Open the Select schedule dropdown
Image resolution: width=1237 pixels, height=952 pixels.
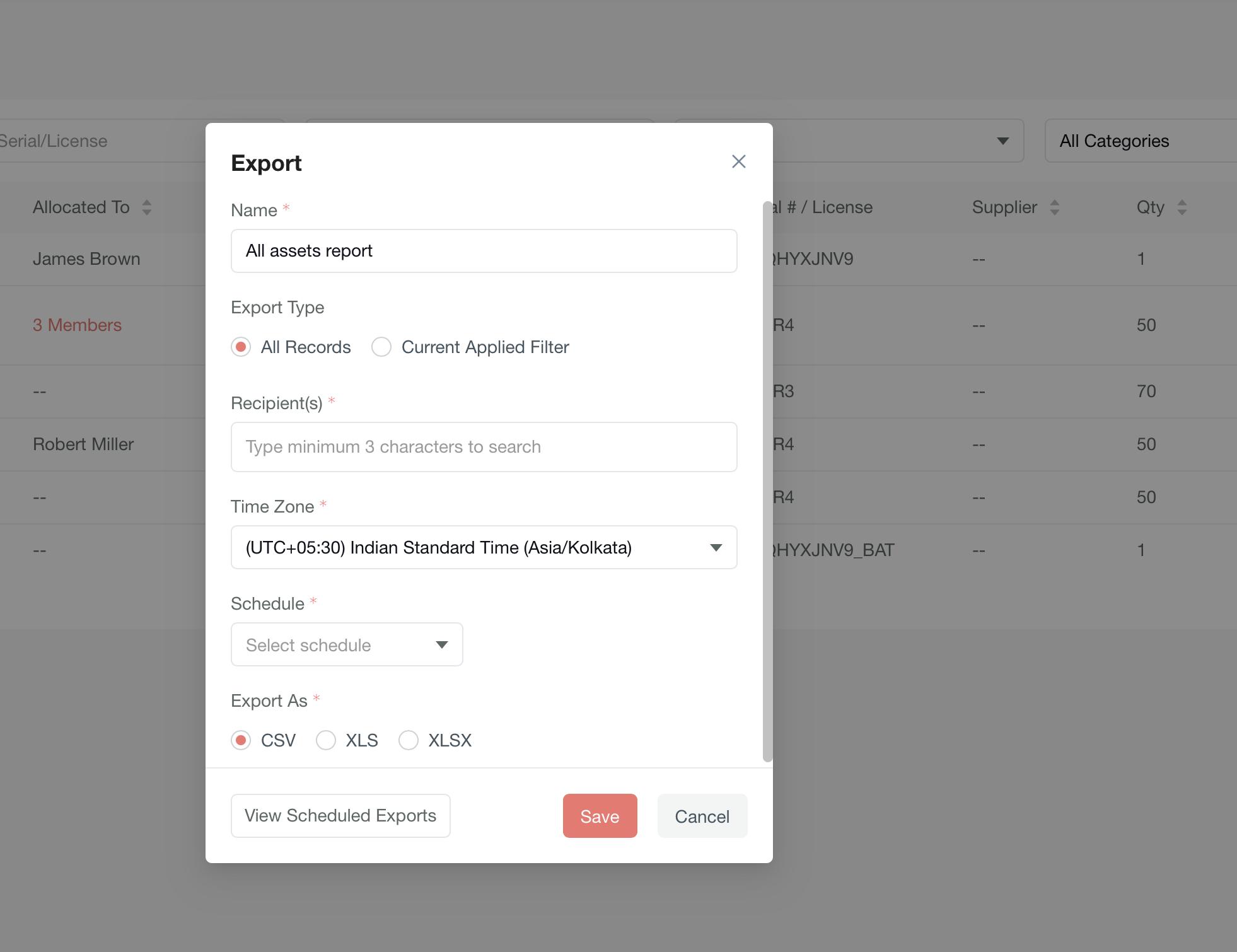[x=334, y=644]
